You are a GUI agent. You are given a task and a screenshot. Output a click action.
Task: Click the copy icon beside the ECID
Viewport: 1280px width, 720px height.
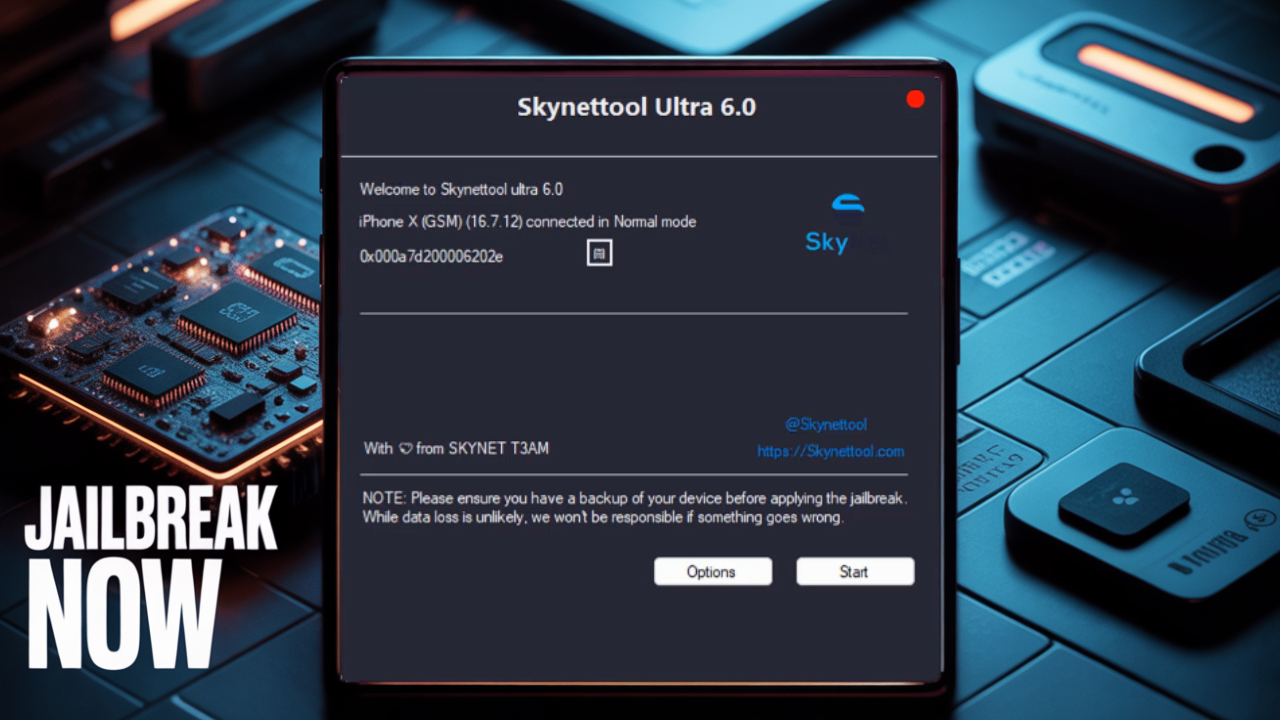pyautogui.click(x=599, y=254)
